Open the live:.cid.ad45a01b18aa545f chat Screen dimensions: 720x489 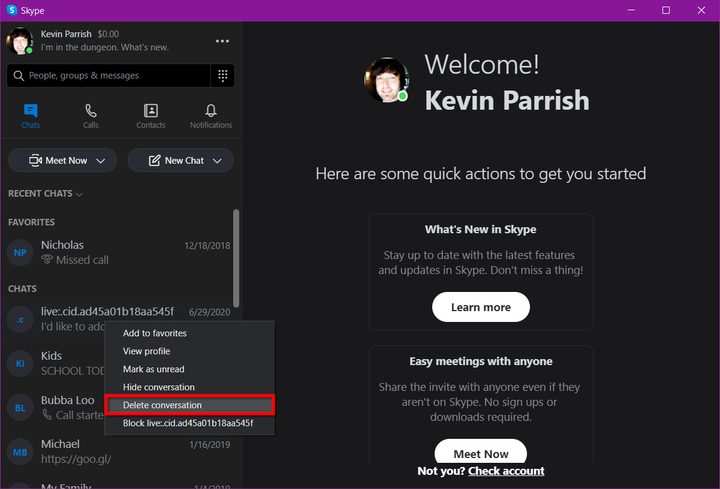point(119,319)
